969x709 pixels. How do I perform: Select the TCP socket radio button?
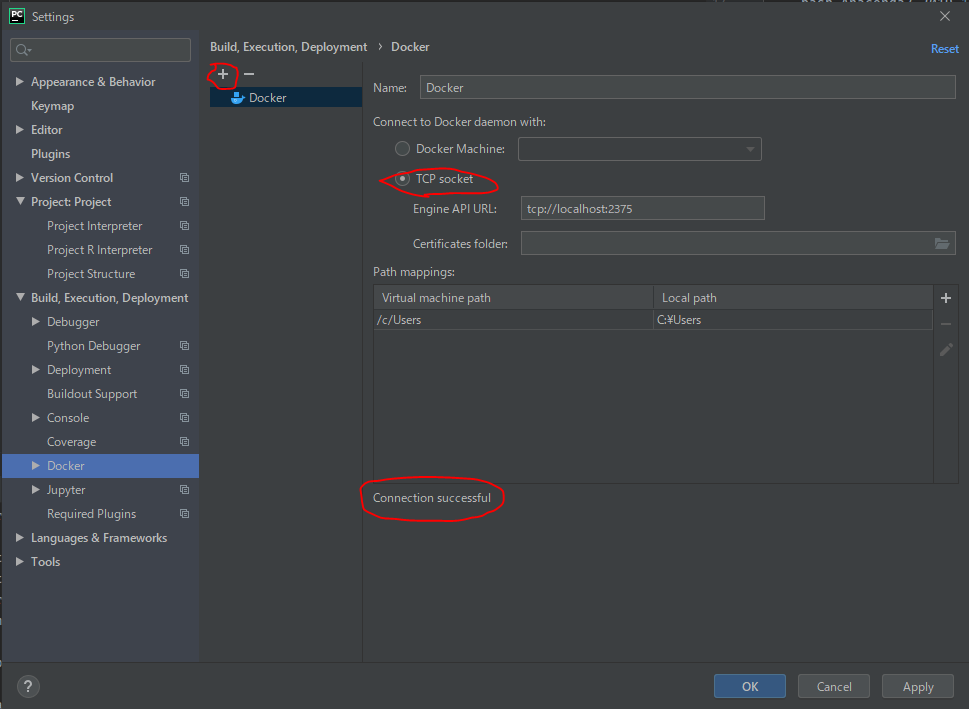[x=402, y=179]
